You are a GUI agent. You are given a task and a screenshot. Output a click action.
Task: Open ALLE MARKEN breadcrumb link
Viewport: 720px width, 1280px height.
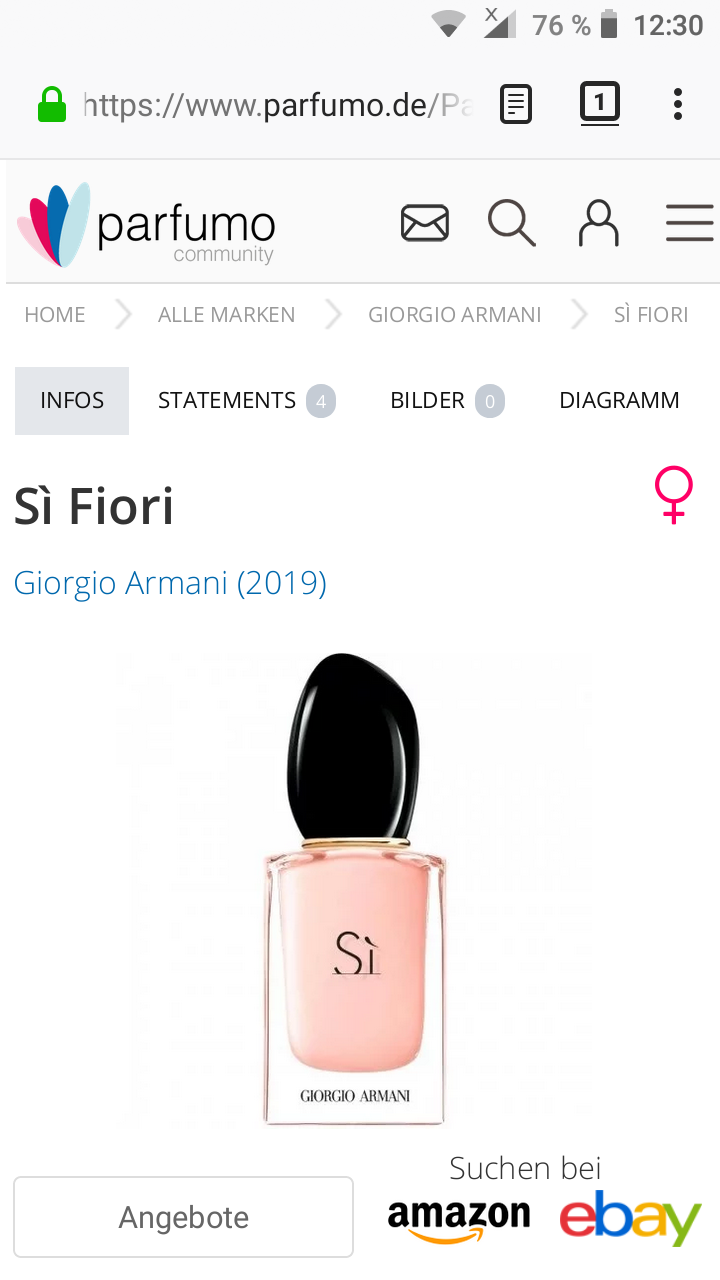[226, 315]
